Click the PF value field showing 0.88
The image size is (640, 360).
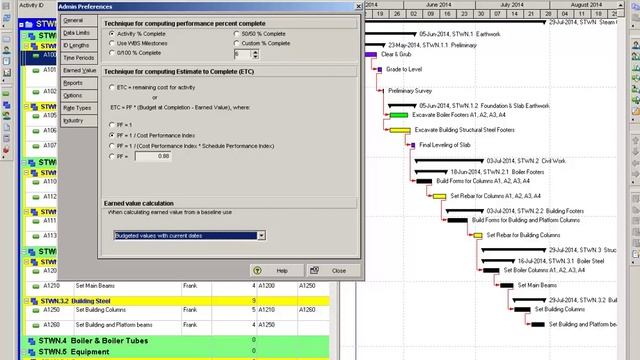[x=153, y=156]
